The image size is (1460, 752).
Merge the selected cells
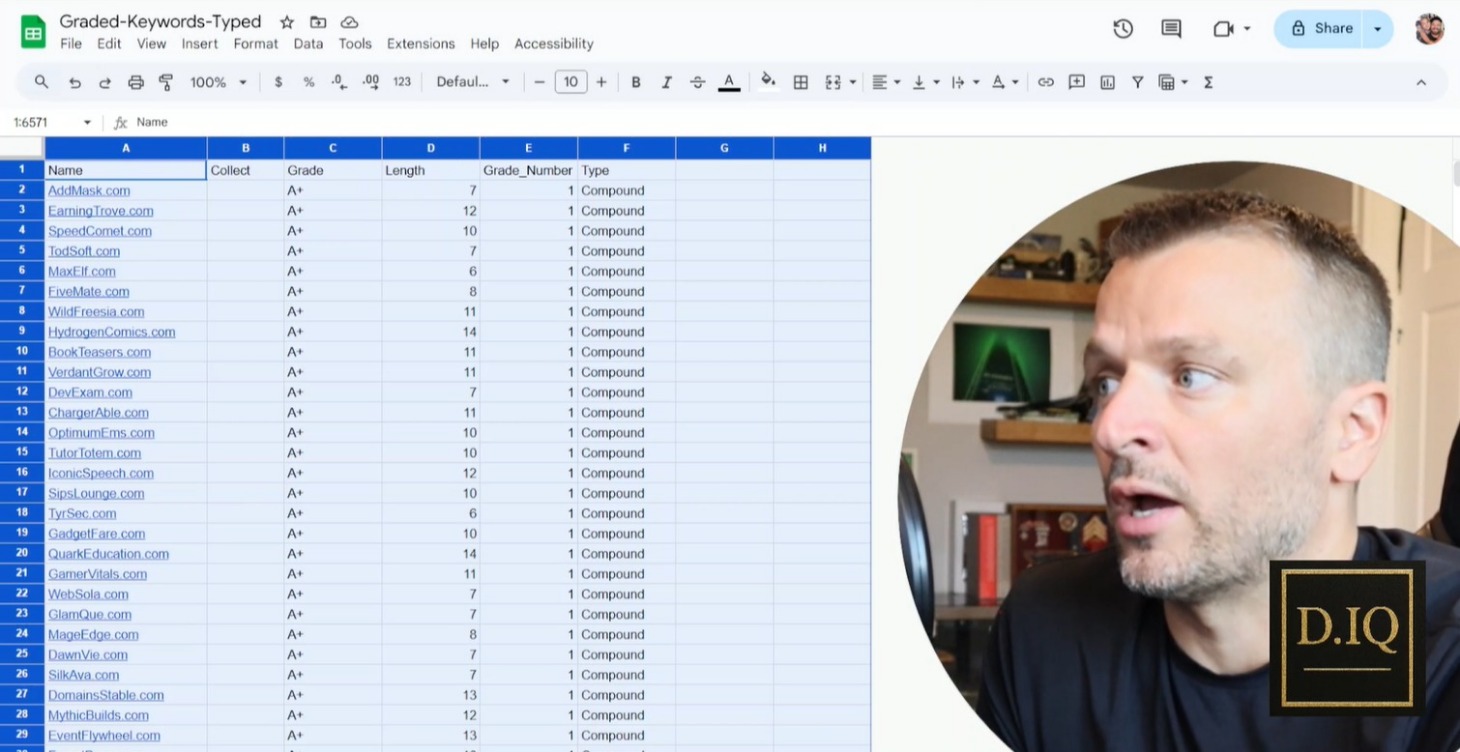coord(832,83)
